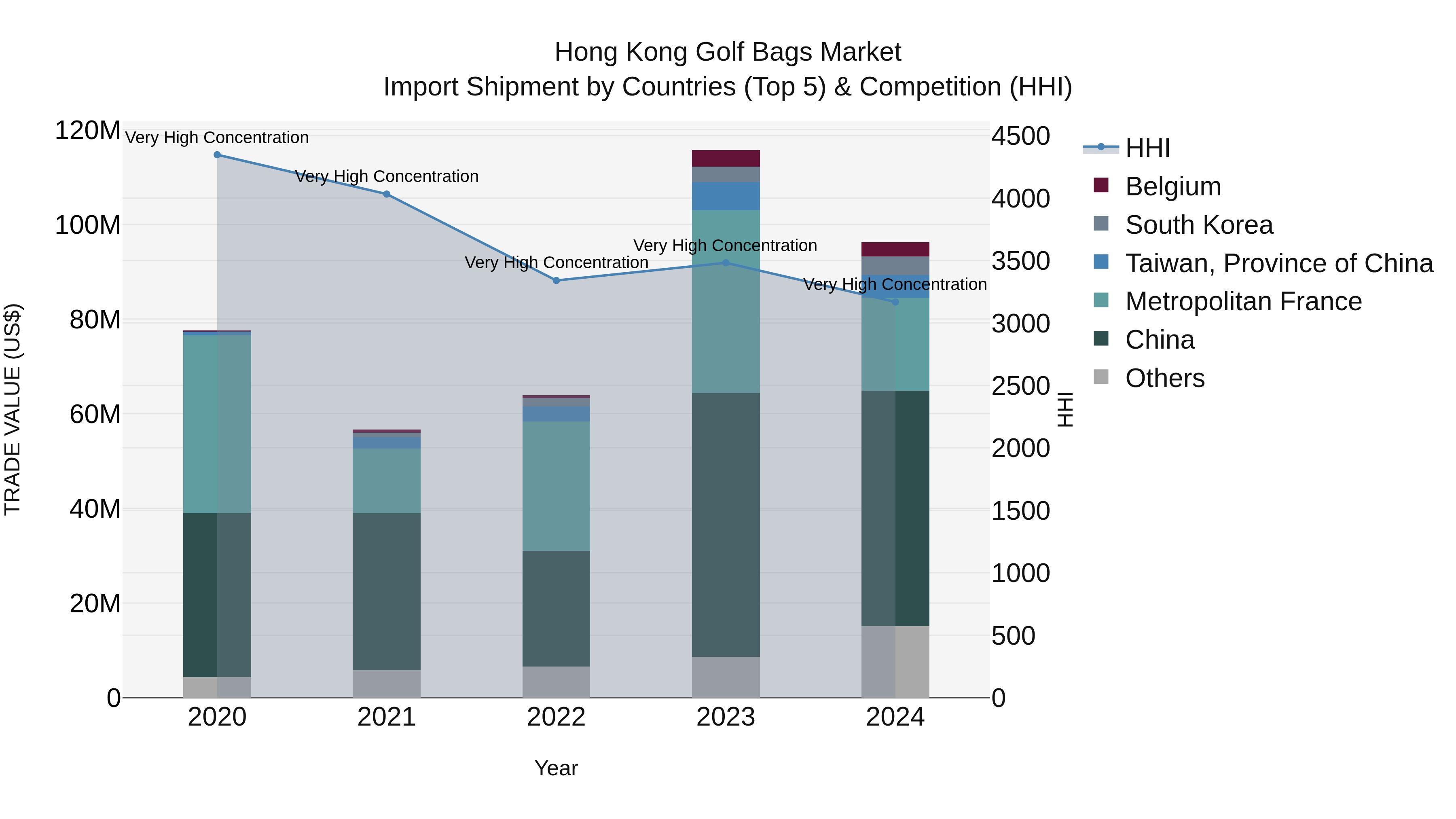Screen dimensions: 1456x819
Task: Click the Others grey legend swatch
Action: coord(1101,377)
